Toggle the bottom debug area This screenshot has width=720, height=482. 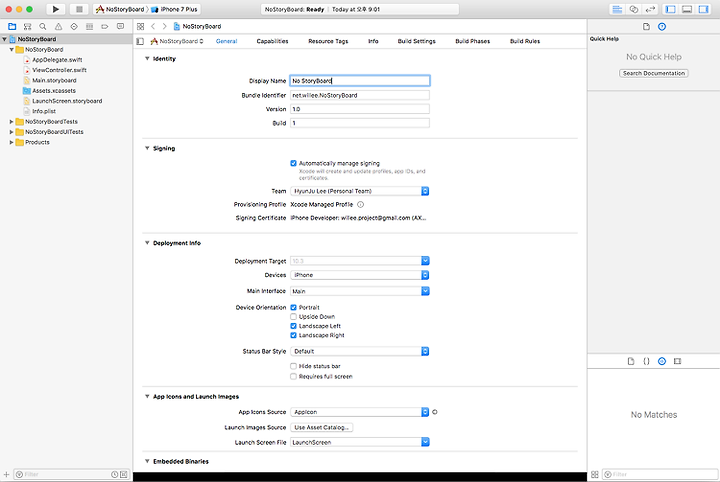pyautogui.click(x=687, y=9)
